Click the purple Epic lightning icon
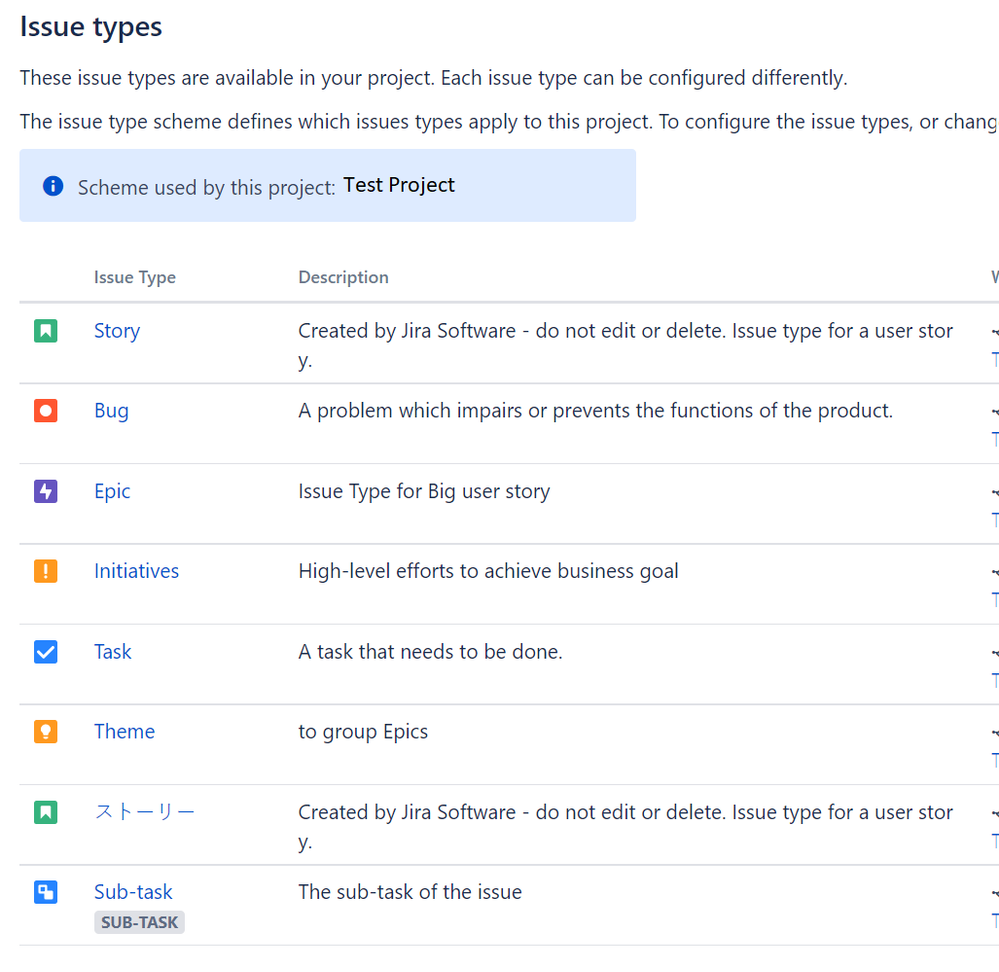Image resolution: width=999 pixels, height=972 pixels. [46, 491]
